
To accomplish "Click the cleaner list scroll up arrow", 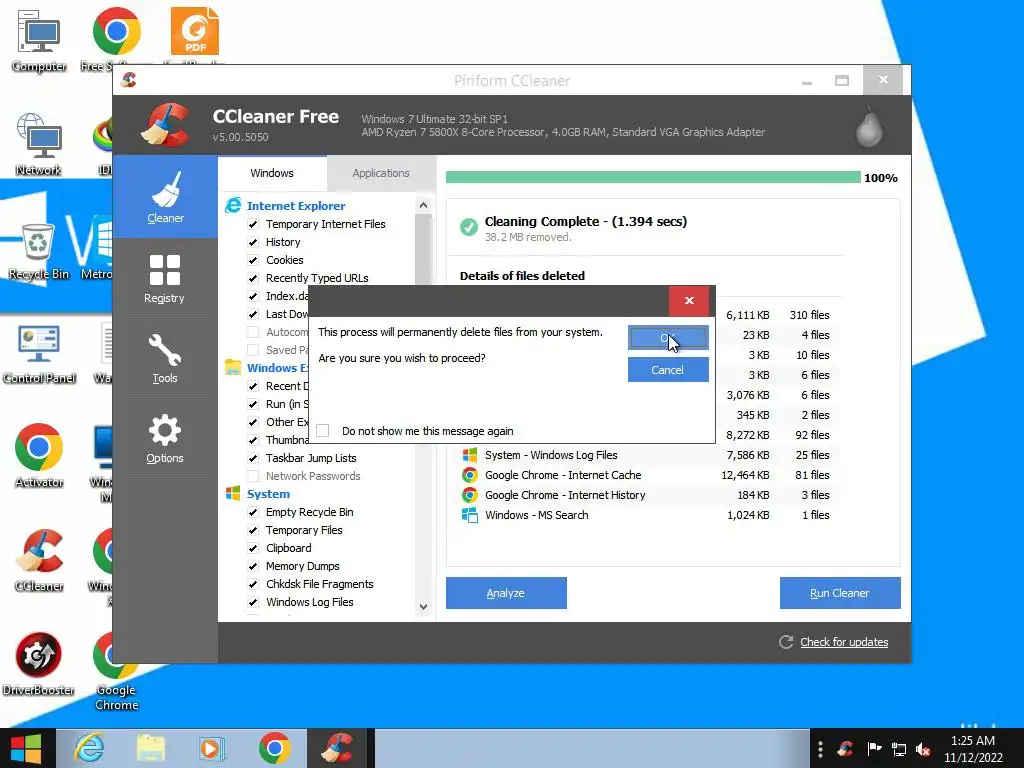I will (x=423, y=205).
